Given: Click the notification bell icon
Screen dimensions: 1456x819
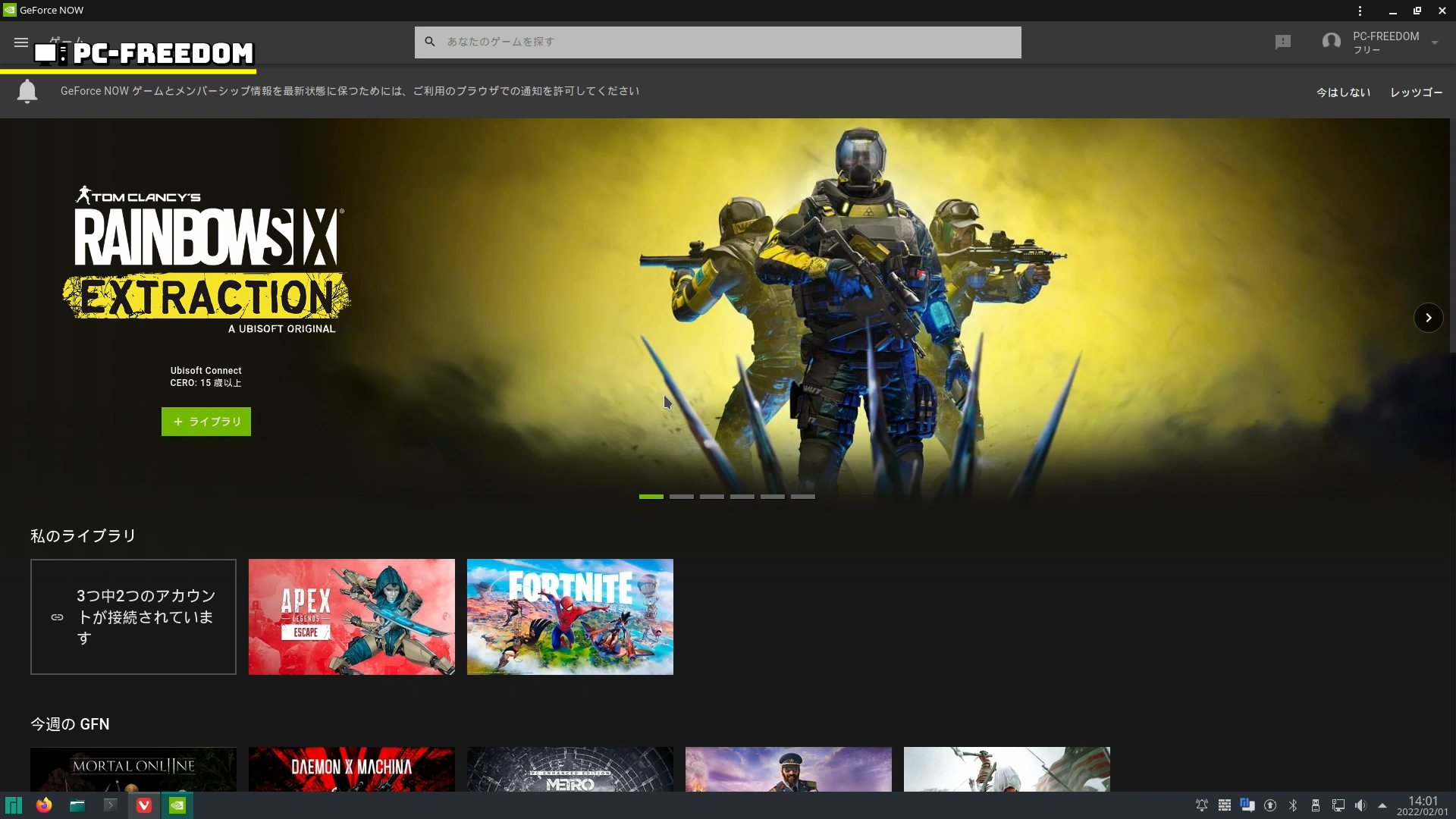Looking at the screenshot, I should point(27,92).
